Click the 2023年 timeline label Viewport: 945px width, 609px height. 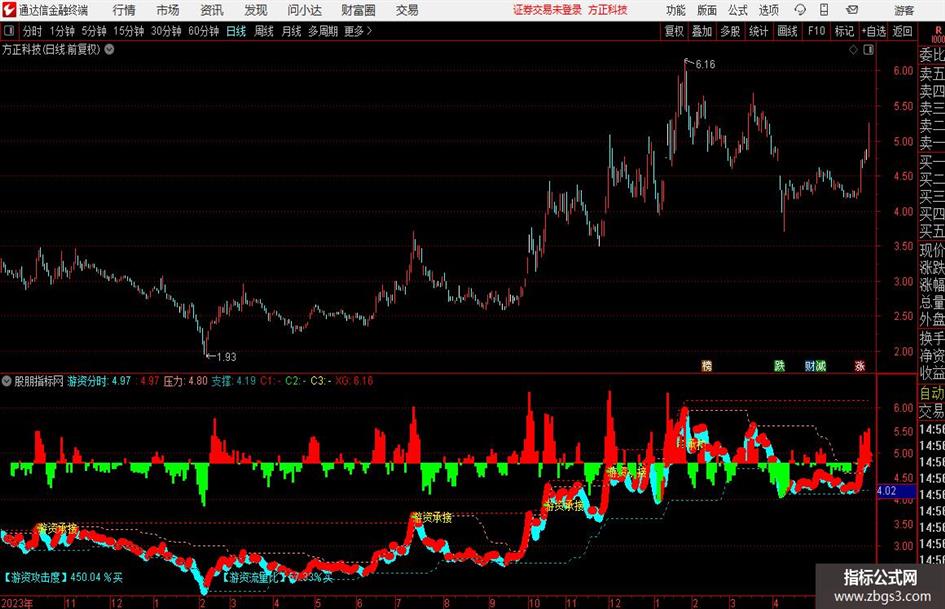pos(17,603)
